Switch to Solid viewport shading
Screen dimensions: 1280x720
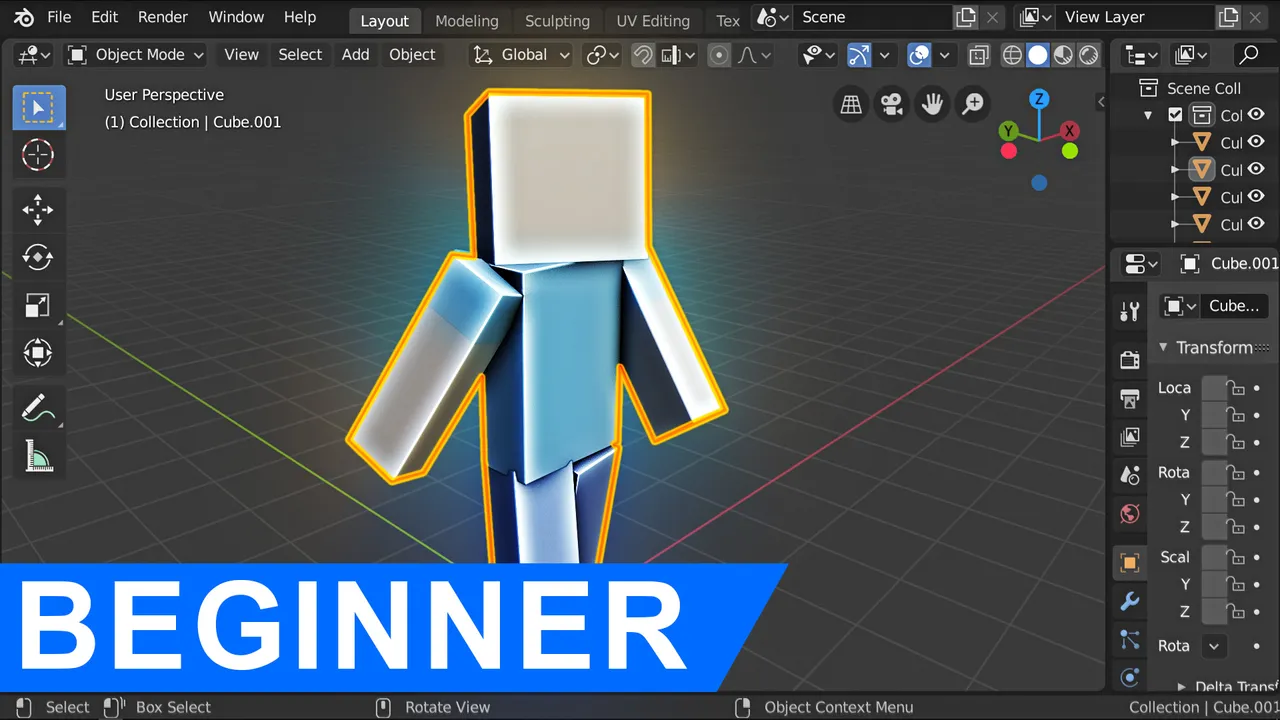tap(1038, 55)
